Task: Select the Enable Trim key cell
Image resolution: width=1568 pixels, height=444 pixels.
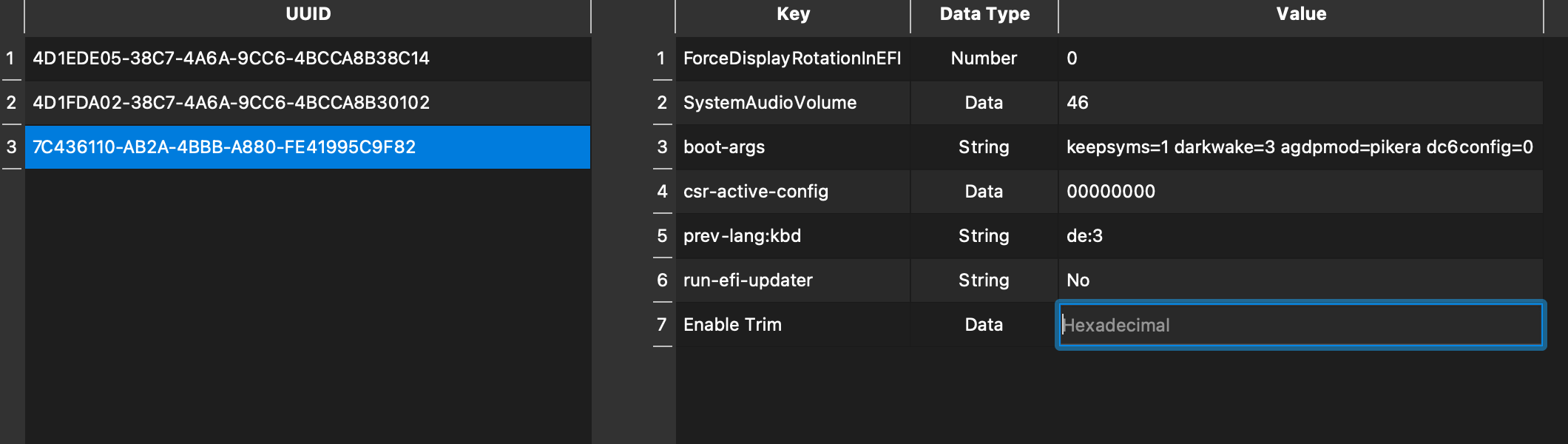Action: click(x=732, y=325)
